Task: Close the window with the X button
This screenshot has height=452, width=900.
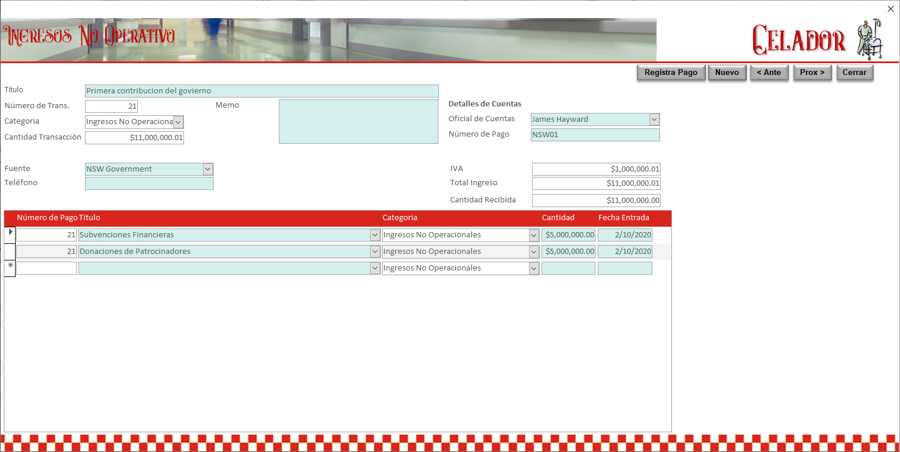Action: pyautogui.click(x=890, y=9)
